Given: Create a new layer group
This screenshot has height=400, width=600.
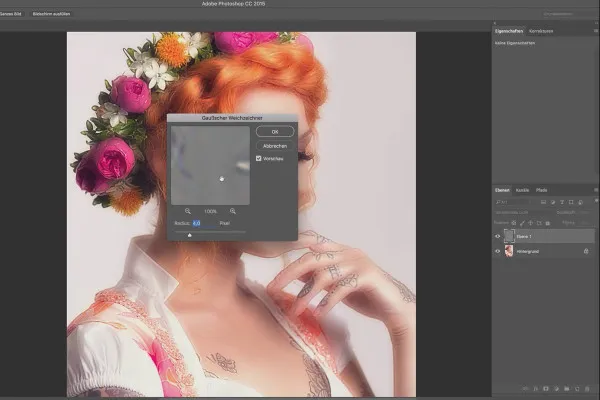Looking at the screenshot, I should 567,389.
